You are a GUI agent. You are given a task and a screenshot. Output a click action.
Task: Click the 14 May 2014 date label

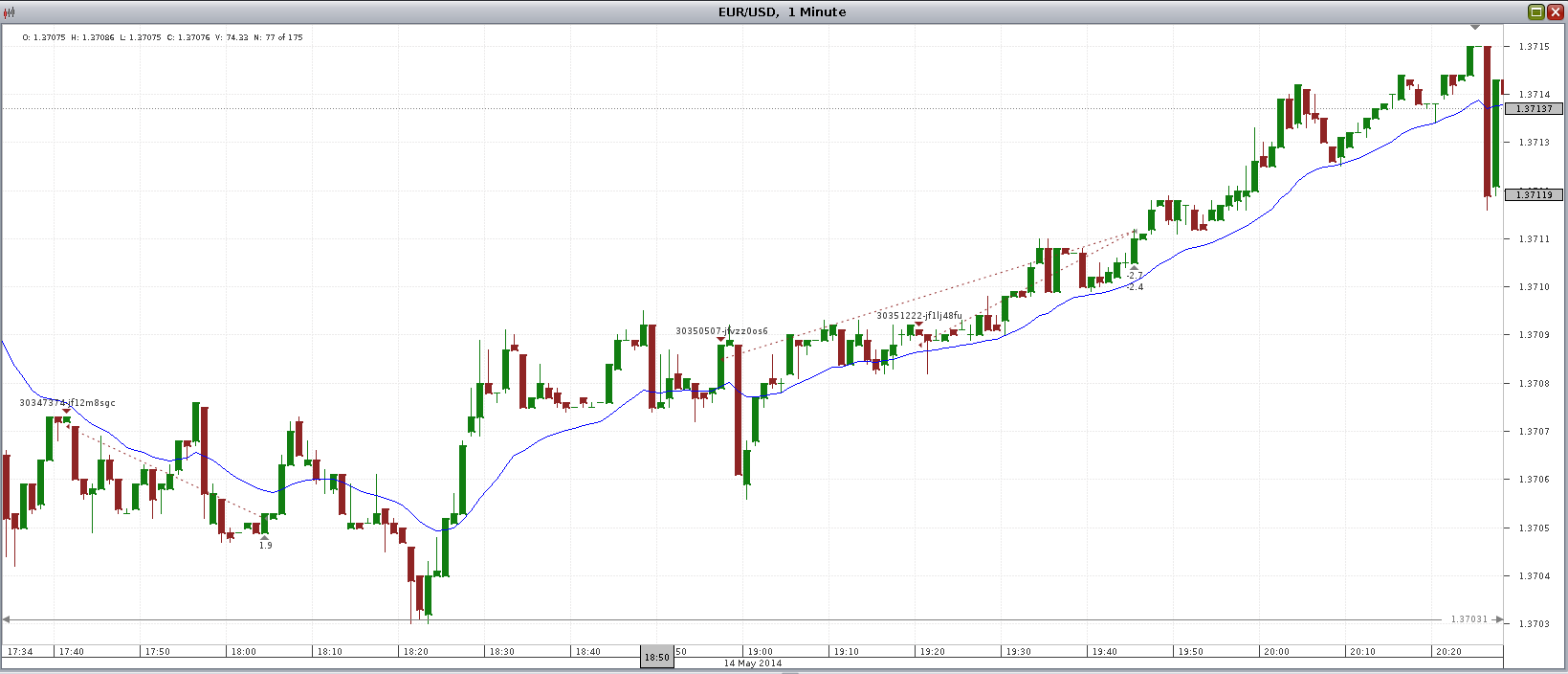pyautogui.click(x=752, y=663)
